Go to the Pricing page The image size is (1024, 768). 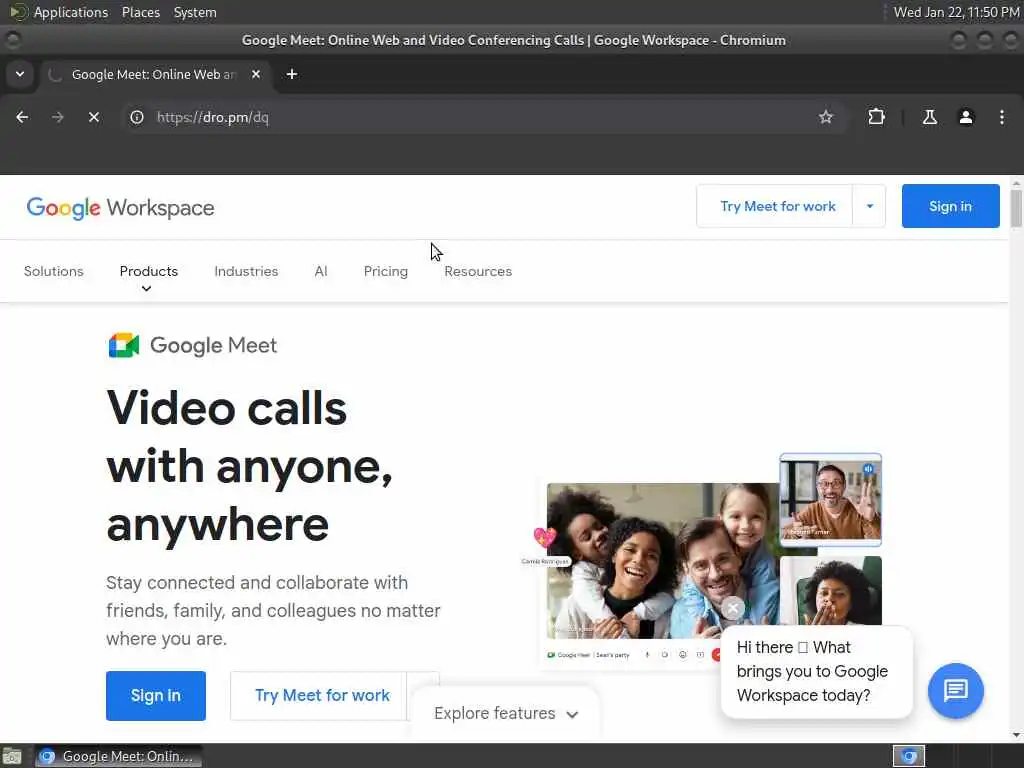pos(386,271)
